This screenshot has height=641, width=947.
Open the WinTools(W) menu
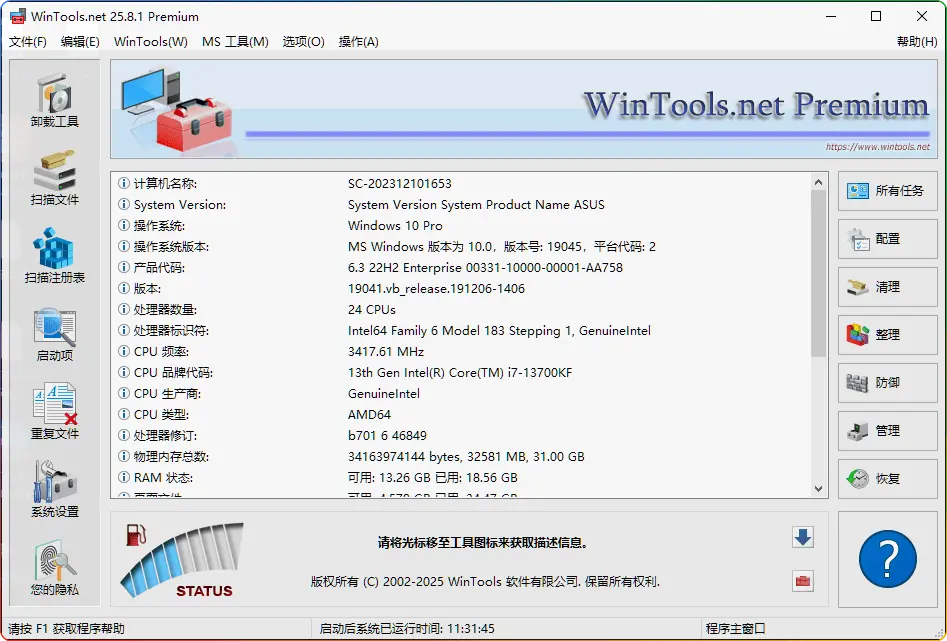click(x=150, y=42)
